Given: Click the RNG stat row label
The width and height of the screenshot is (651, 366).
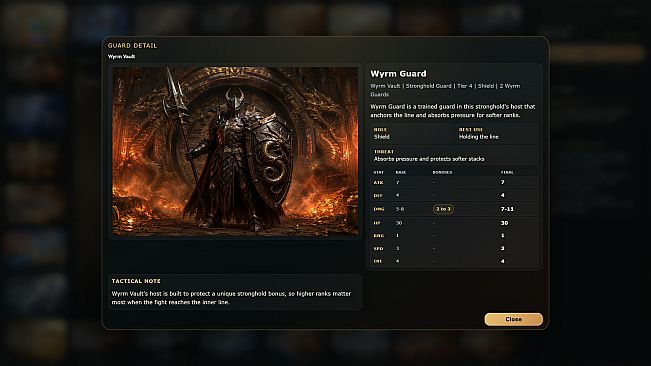Looking at the screenshot, I should (379, 235).
